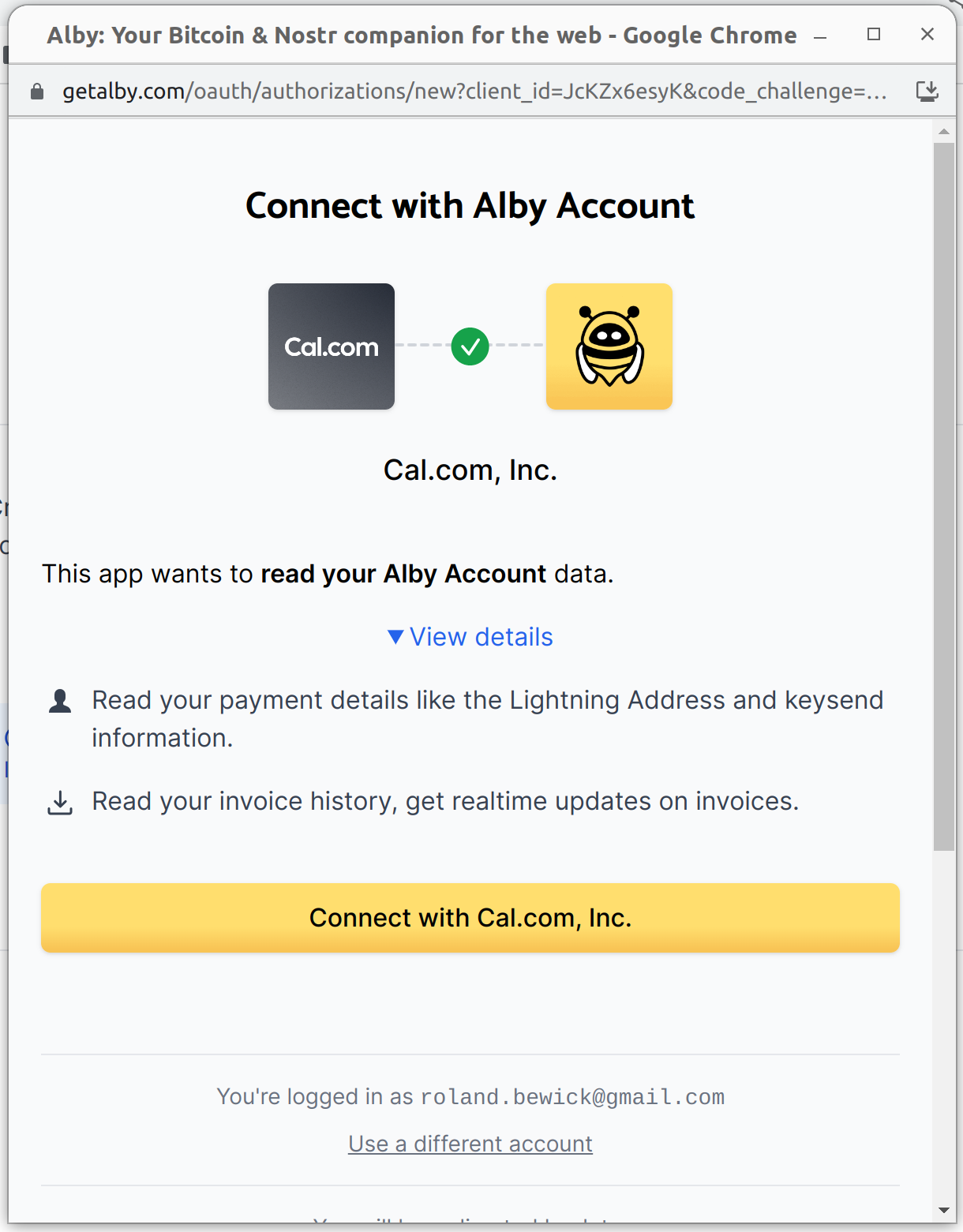Screen dimensions: 963x1232
Task: Click the person icon beside payment details
Action: tap(60, 701)
